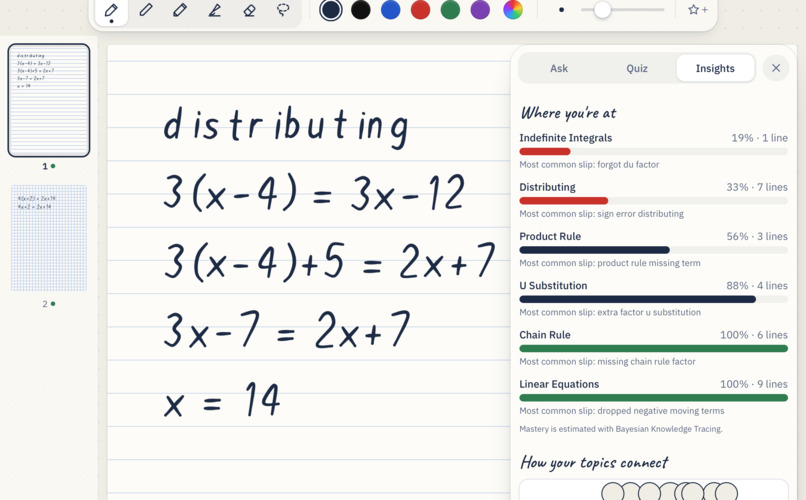Choose the black ink color

click(x=361, y=10)
